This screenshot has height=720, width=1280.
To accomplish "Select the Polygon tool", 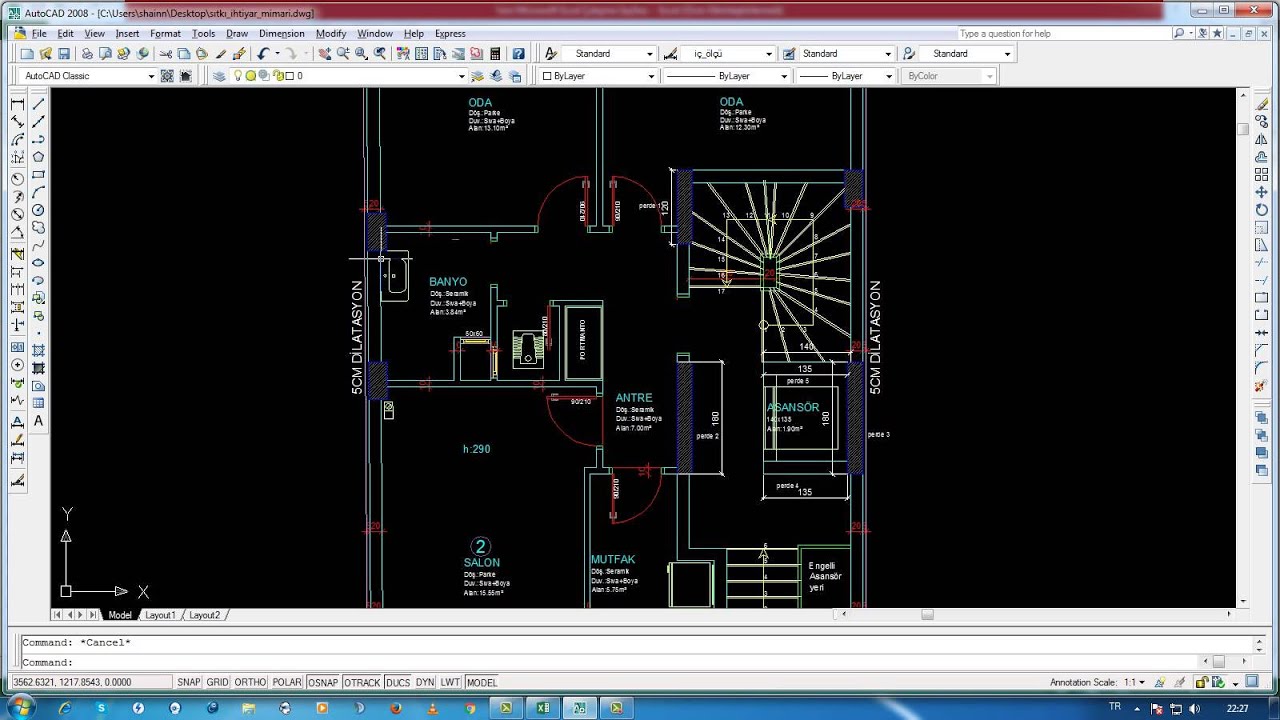I will 38,157.
